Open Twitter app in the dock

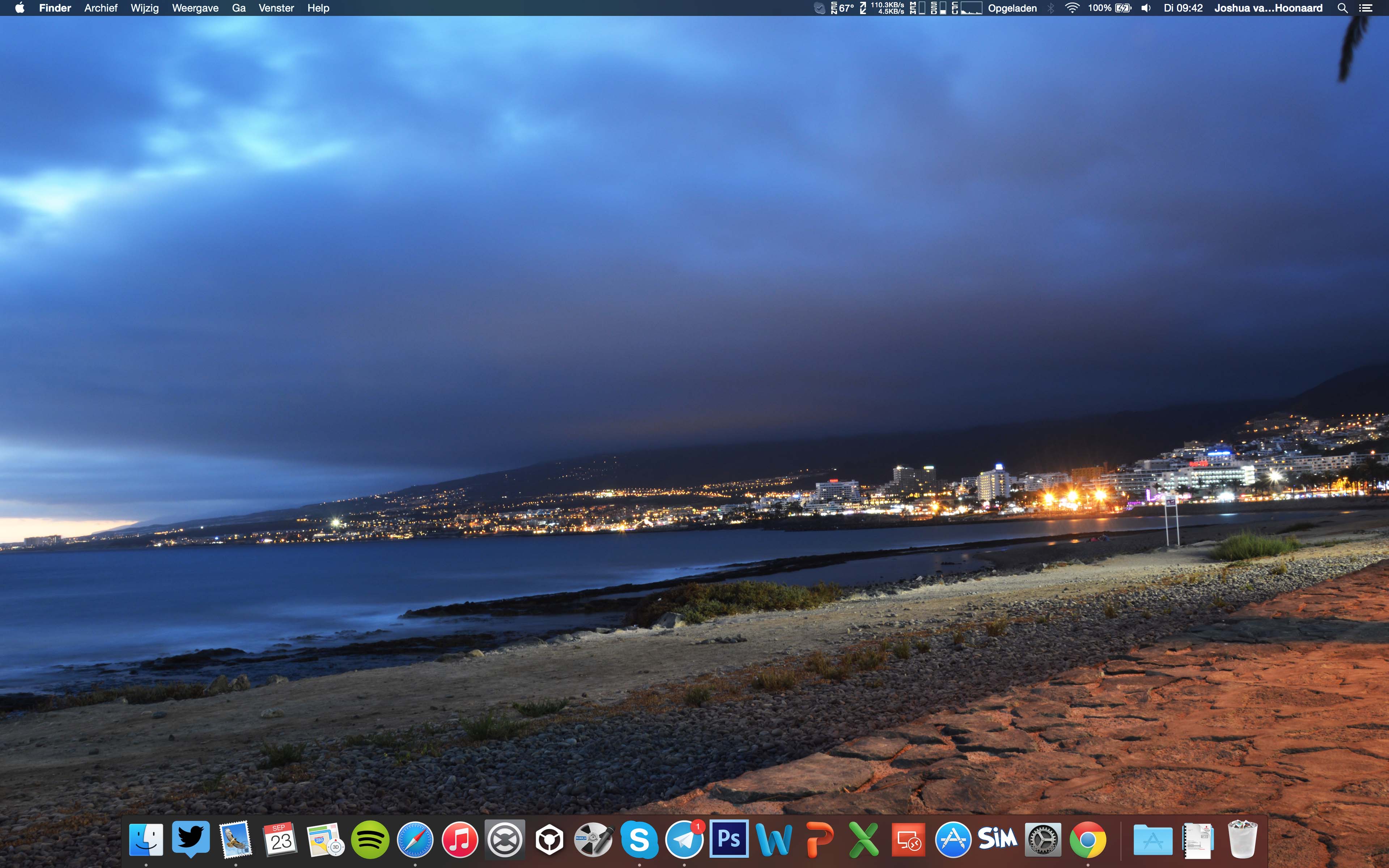tap(191, 839)
